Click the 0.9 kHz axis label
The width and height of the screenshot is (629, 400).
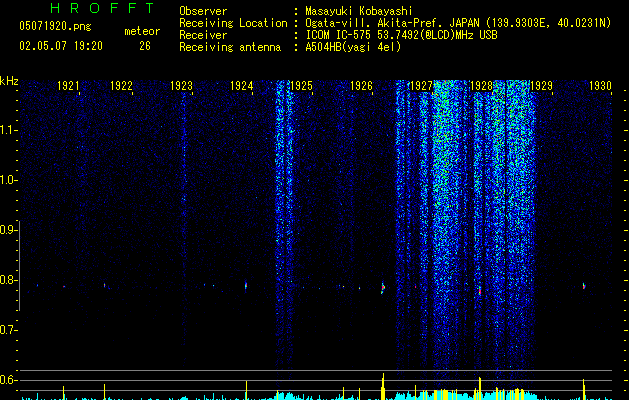click(8, 230)
